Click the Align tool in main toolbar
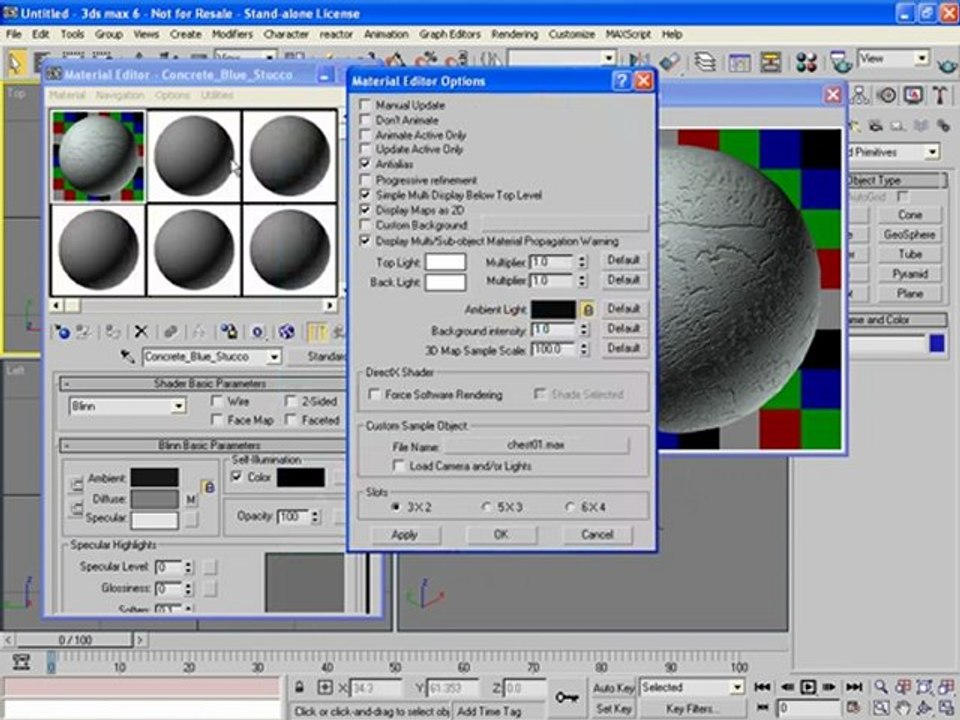960x720 pixels. pos(670,61)
